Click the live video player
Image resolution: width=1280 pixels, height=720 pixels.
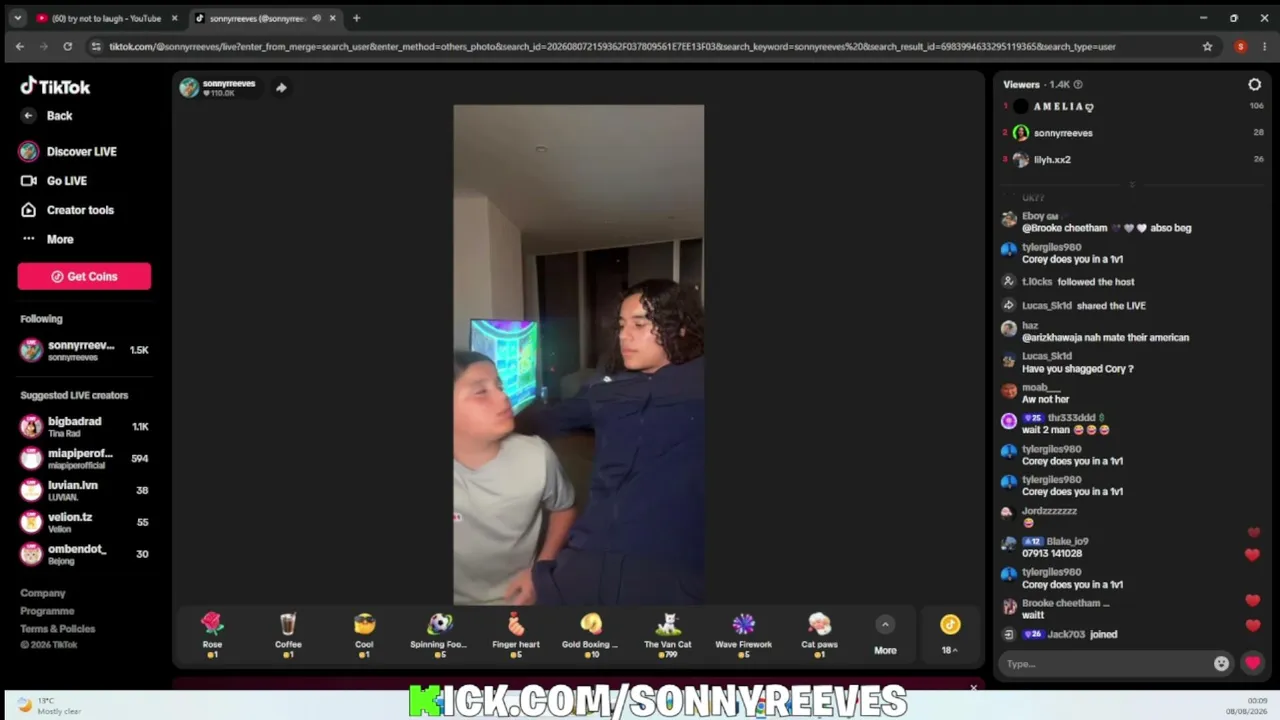coord(578,355)
